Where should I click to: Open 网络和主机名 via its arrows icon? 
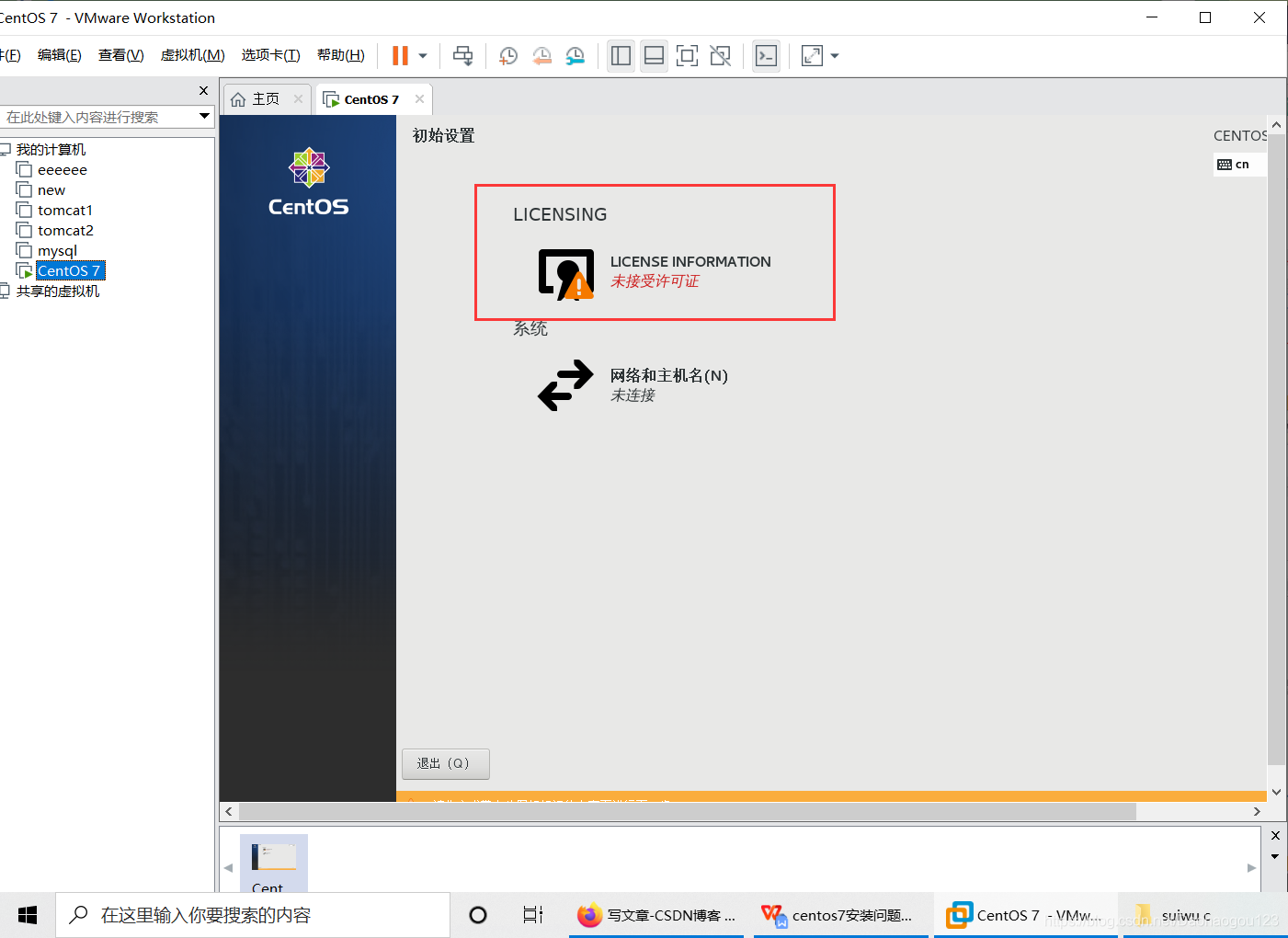(565, 384)
